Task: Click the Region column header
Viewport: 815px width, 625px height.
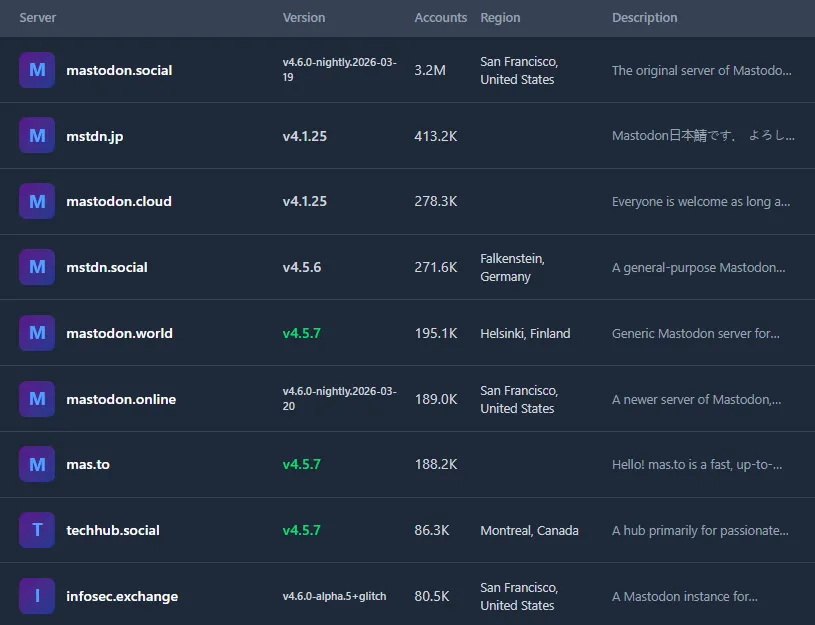Action: pos(500,18)
